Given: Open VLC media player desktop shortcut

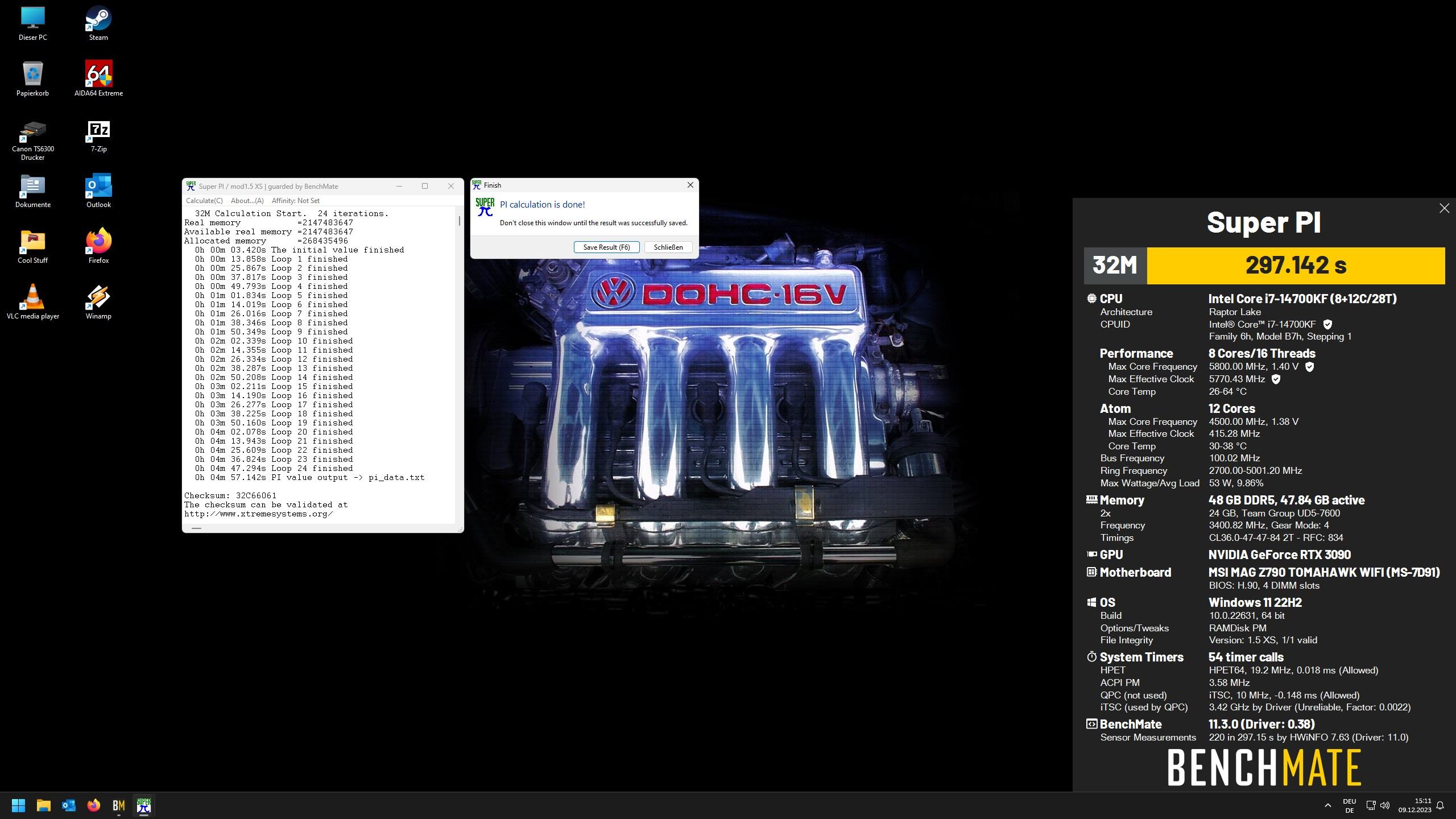Looking at the screenshot, I should pyautogui.click(x=32, y=302).
